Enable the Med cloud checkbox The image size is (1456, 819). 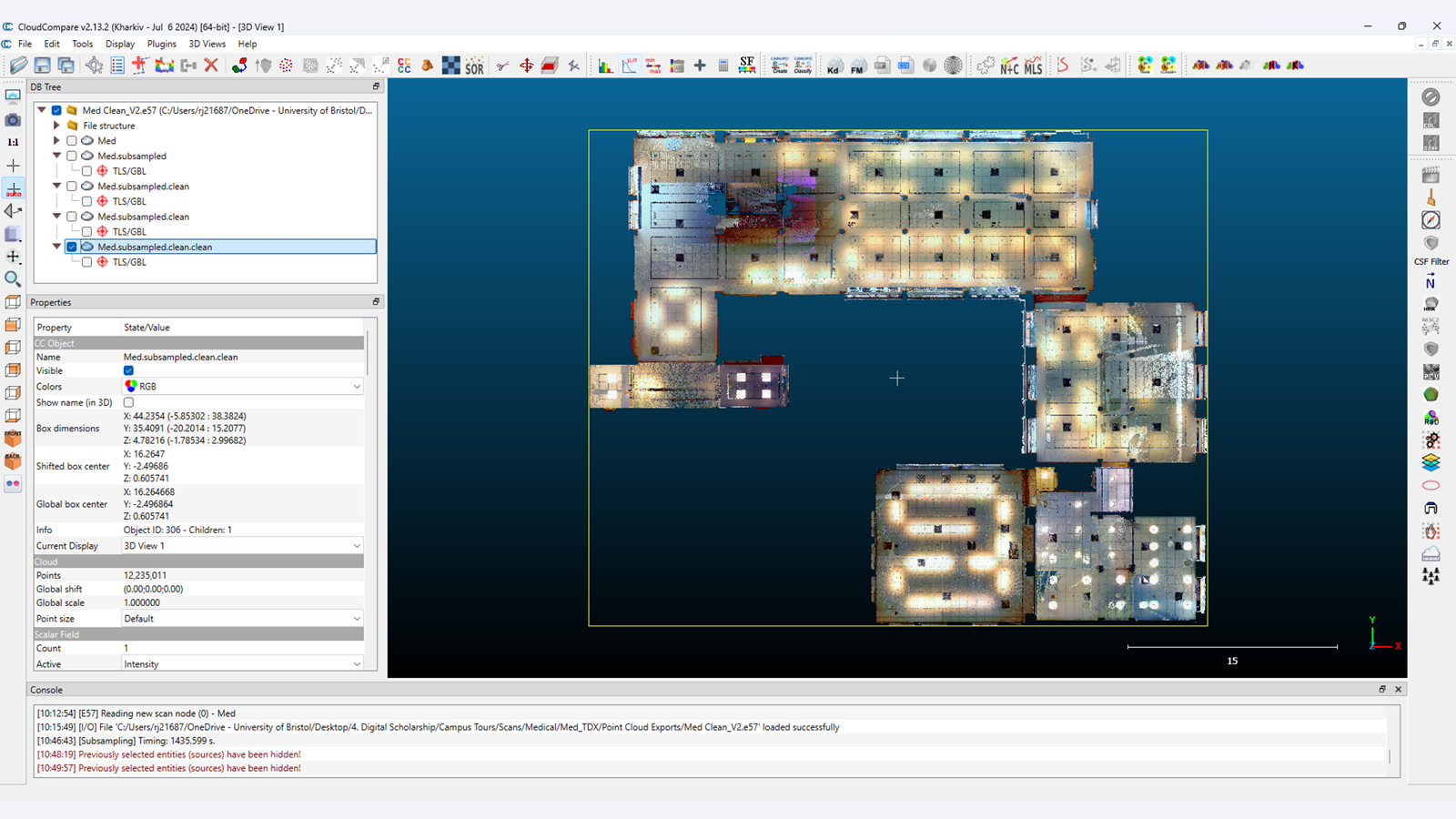coord(72,141)
